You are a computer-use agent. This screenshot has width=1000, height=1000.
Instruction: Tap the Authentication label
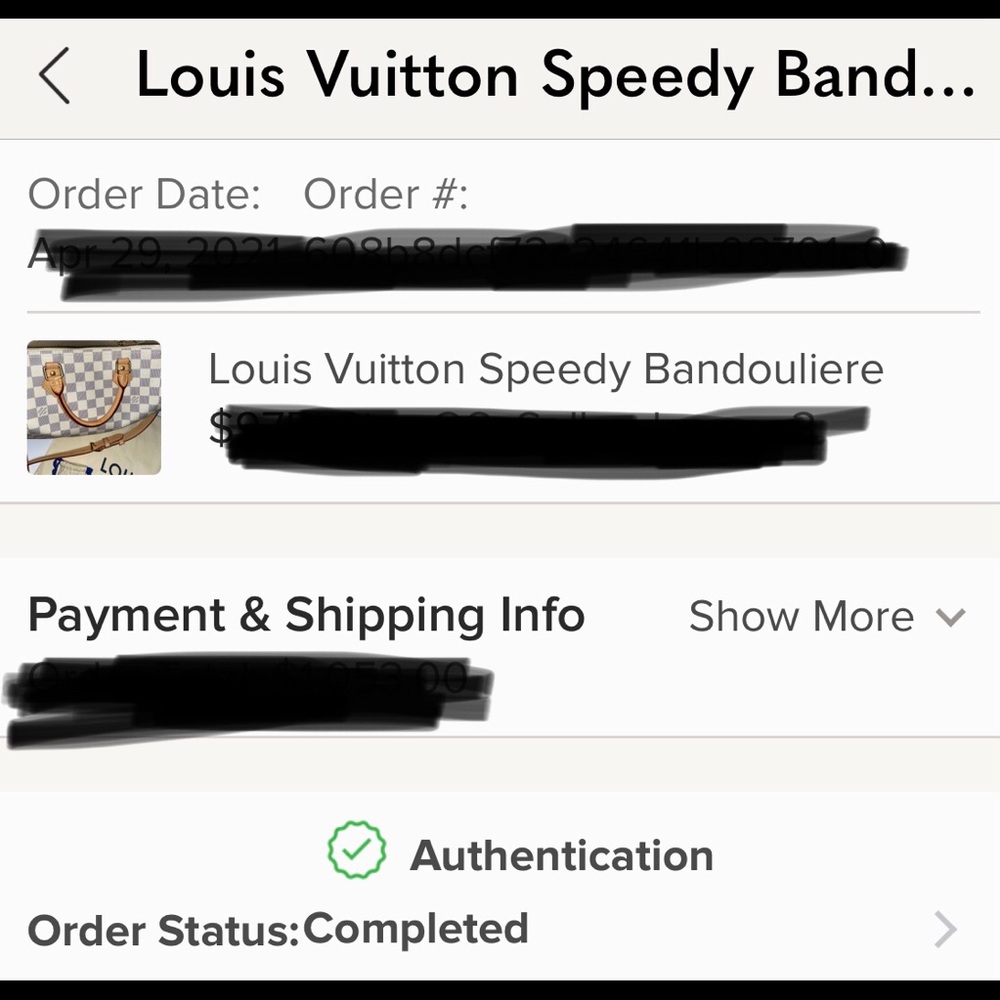click(562, 855)
